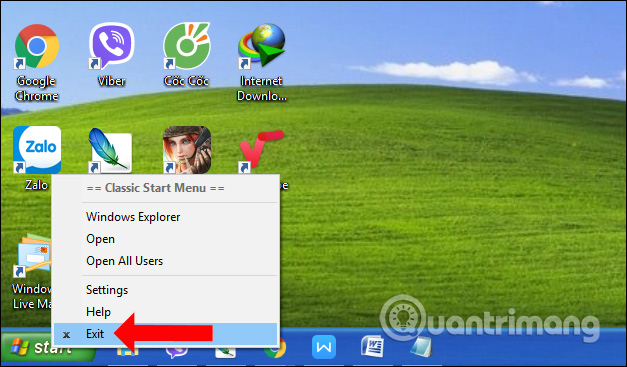Choose Windows Explorer from the context menu
Image resolution: width=627 pixels, height=367 pixels.
click(x=165, y=217)
